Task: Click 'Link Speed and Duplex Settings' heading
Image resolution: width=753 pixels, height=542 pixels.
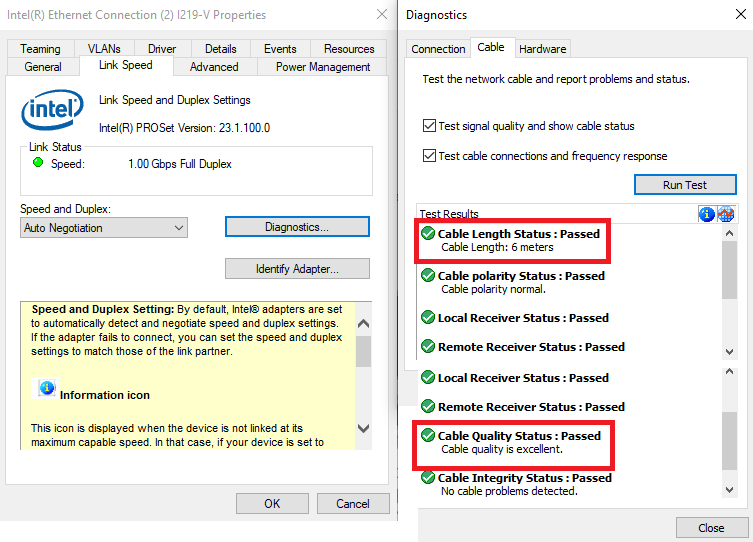Action: pos(175,100)
